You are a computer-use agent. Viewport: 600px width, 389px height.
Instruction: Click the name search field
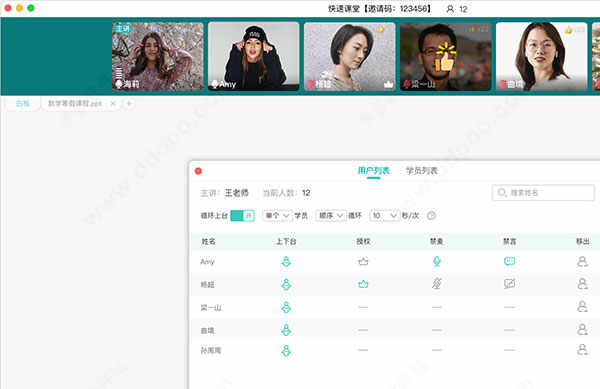(543, 192)
